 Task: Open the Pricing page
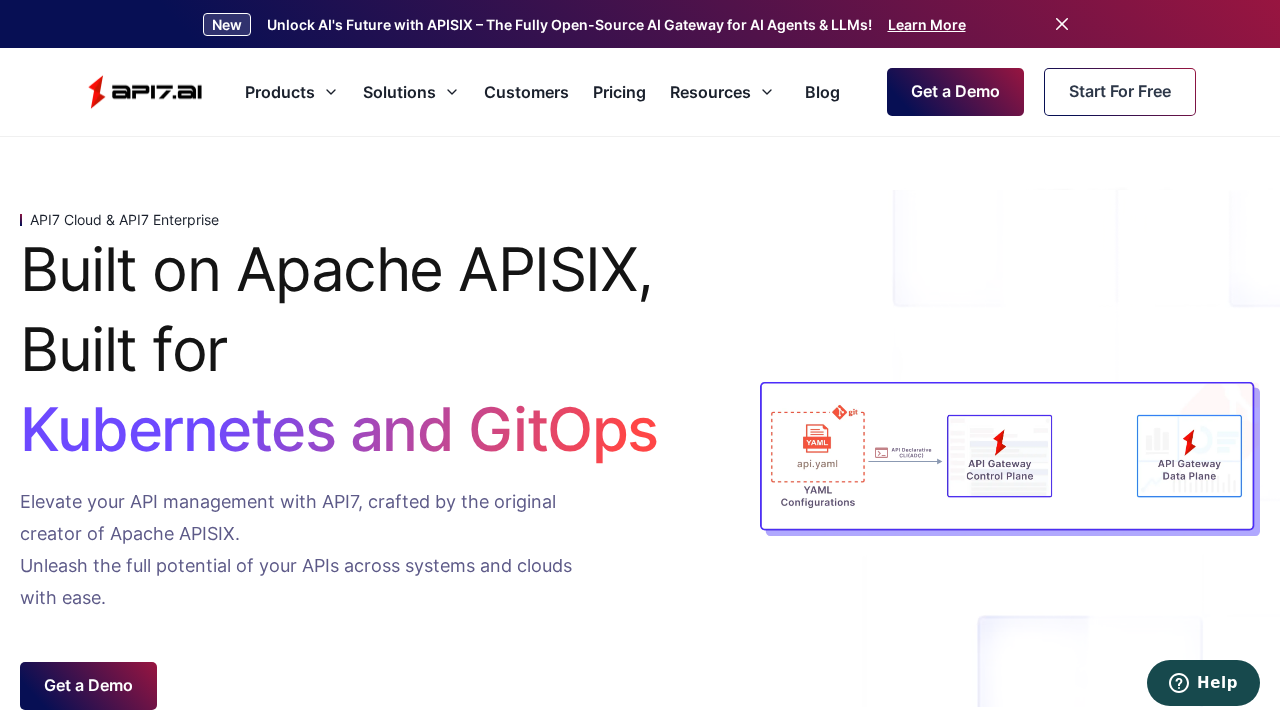[x=619, y=92]
